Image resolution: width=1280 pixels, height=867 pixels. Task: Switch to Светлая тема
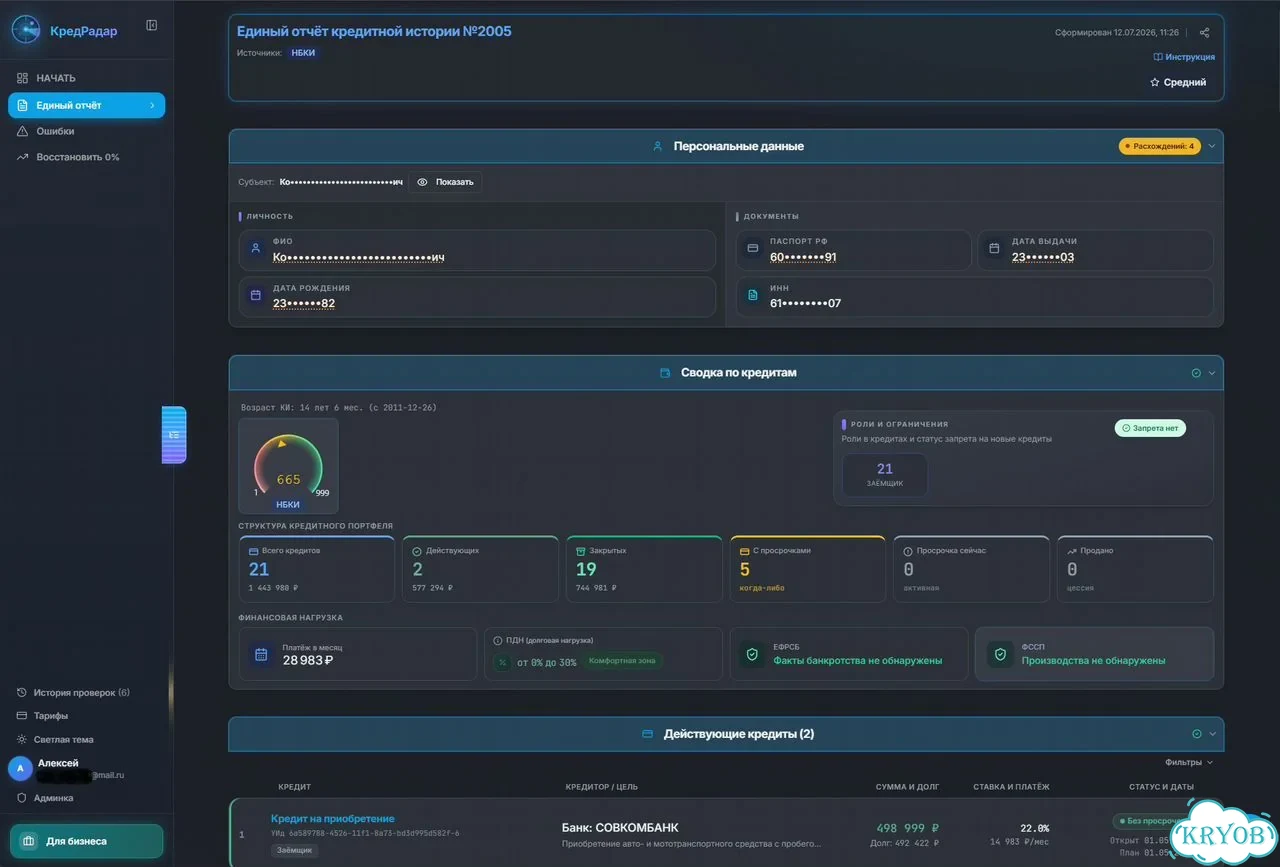[63, 740]
